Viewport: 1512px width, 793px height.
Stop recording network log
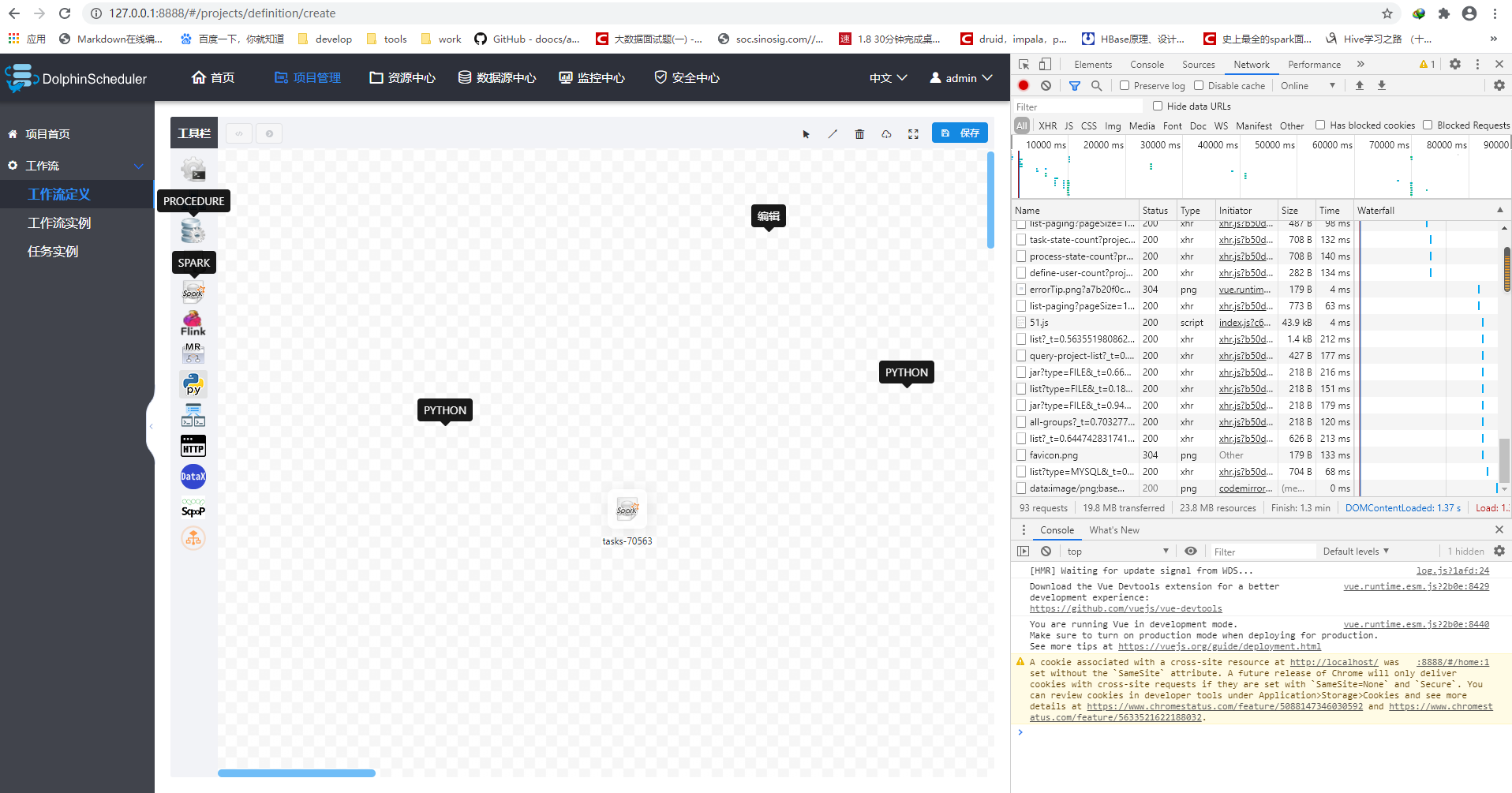pyautogui.click(x=1024, y=85)
